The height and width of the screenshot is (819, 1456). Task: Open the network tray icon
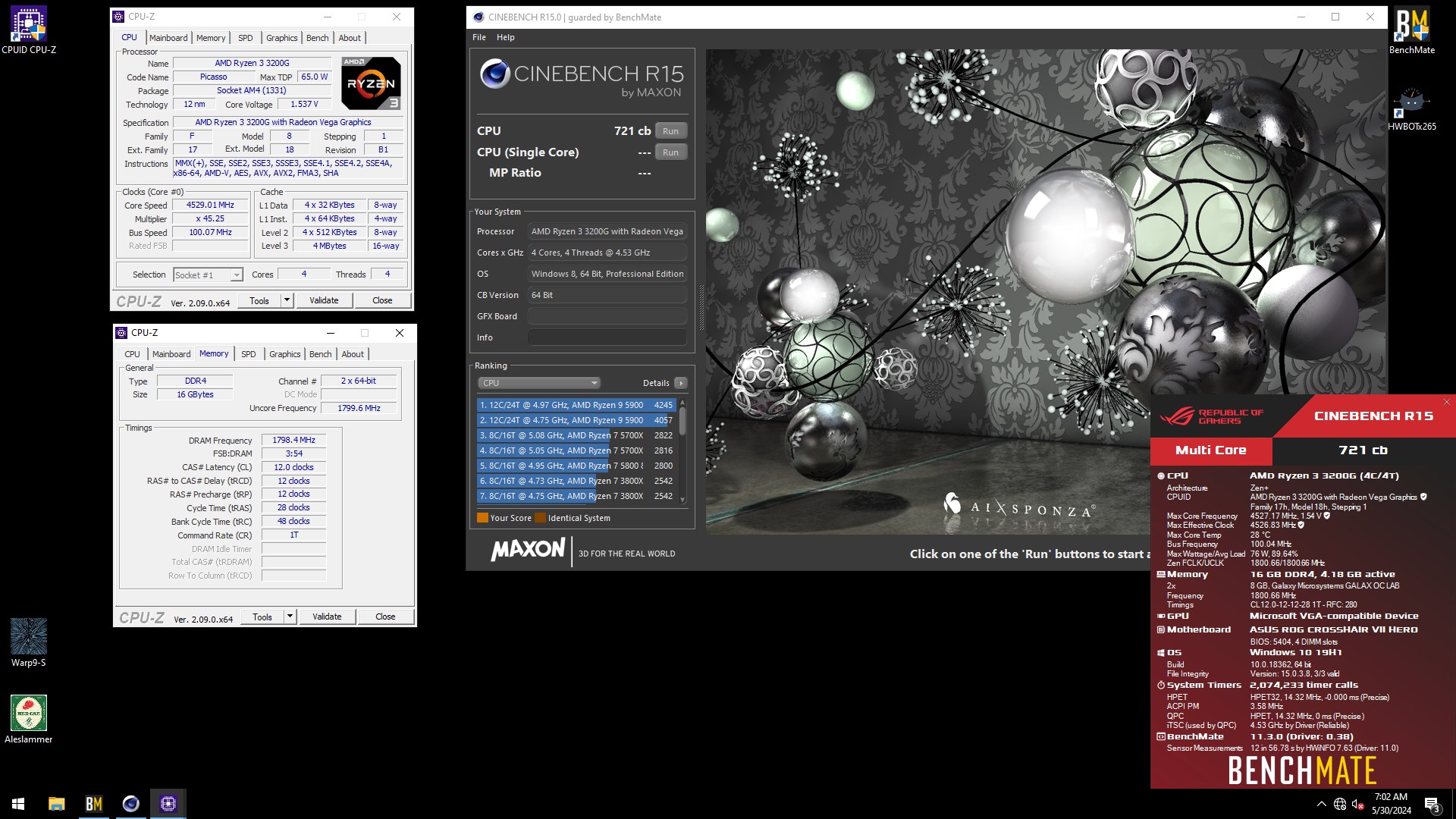click(1340, 804)
